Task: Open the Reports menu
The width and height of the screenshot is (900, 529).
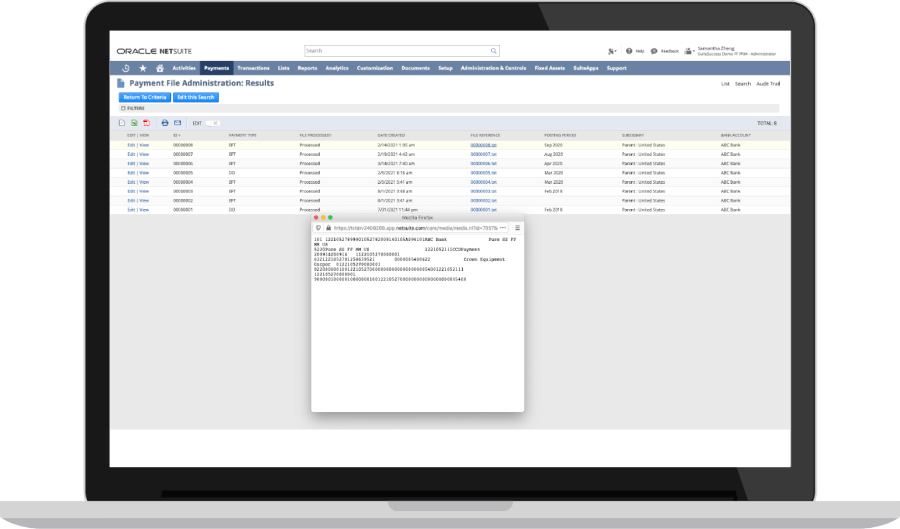Action: (307, 68)
